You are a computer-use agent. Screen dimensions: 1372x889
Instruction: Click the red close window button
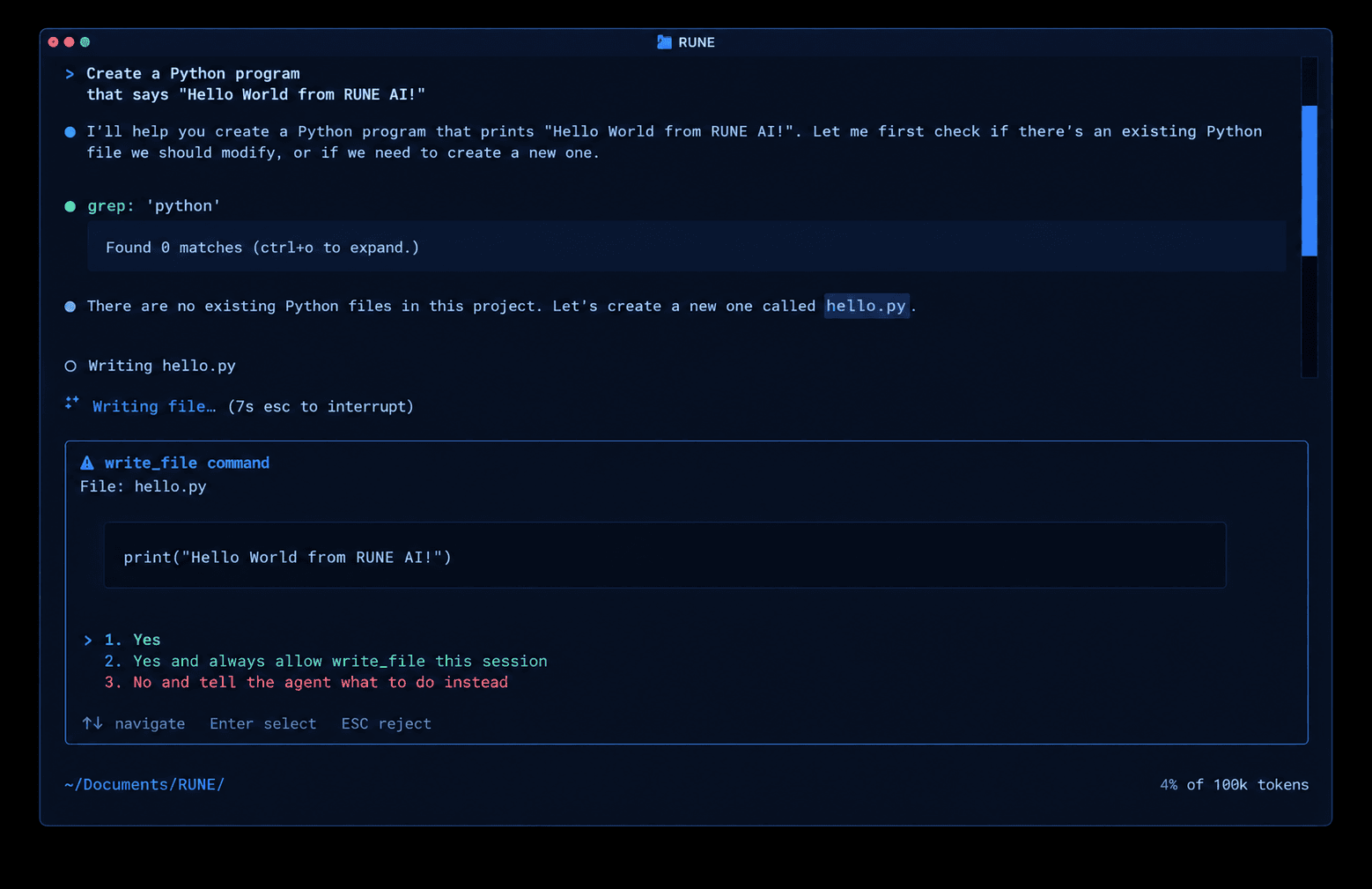pos(54,42)
